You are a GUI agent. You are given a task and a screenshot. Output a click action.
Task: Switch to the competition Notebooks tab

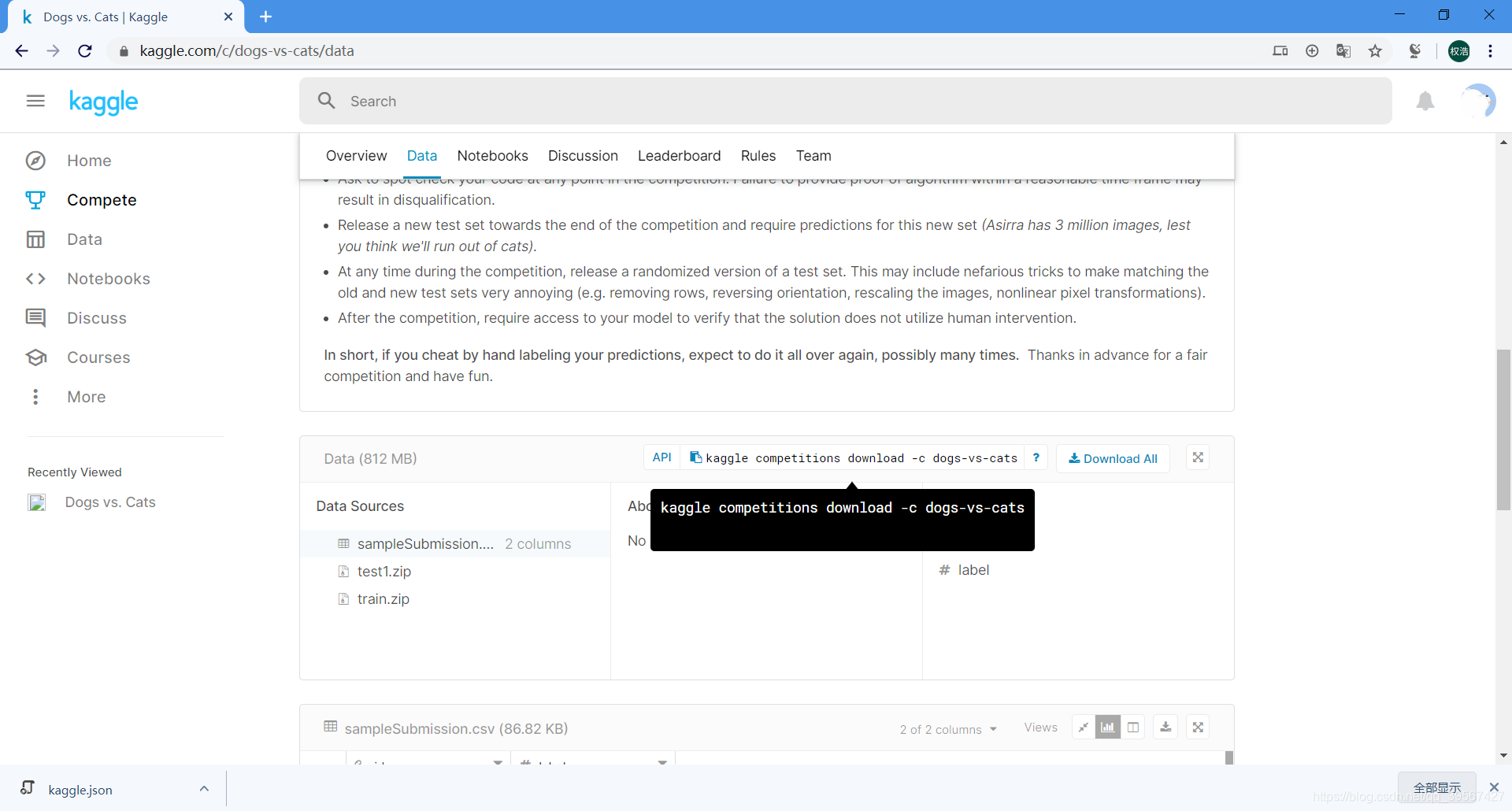(492, 156)
